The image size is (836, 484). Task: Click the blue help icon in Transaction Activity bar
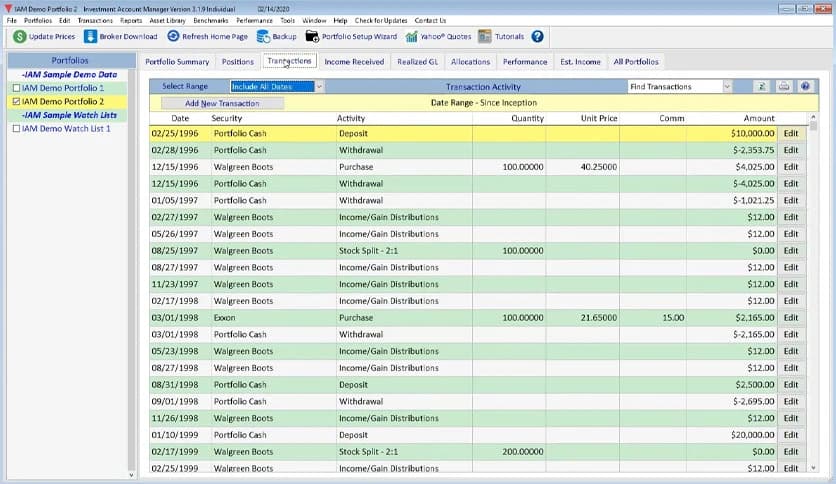tap(805, 86)
